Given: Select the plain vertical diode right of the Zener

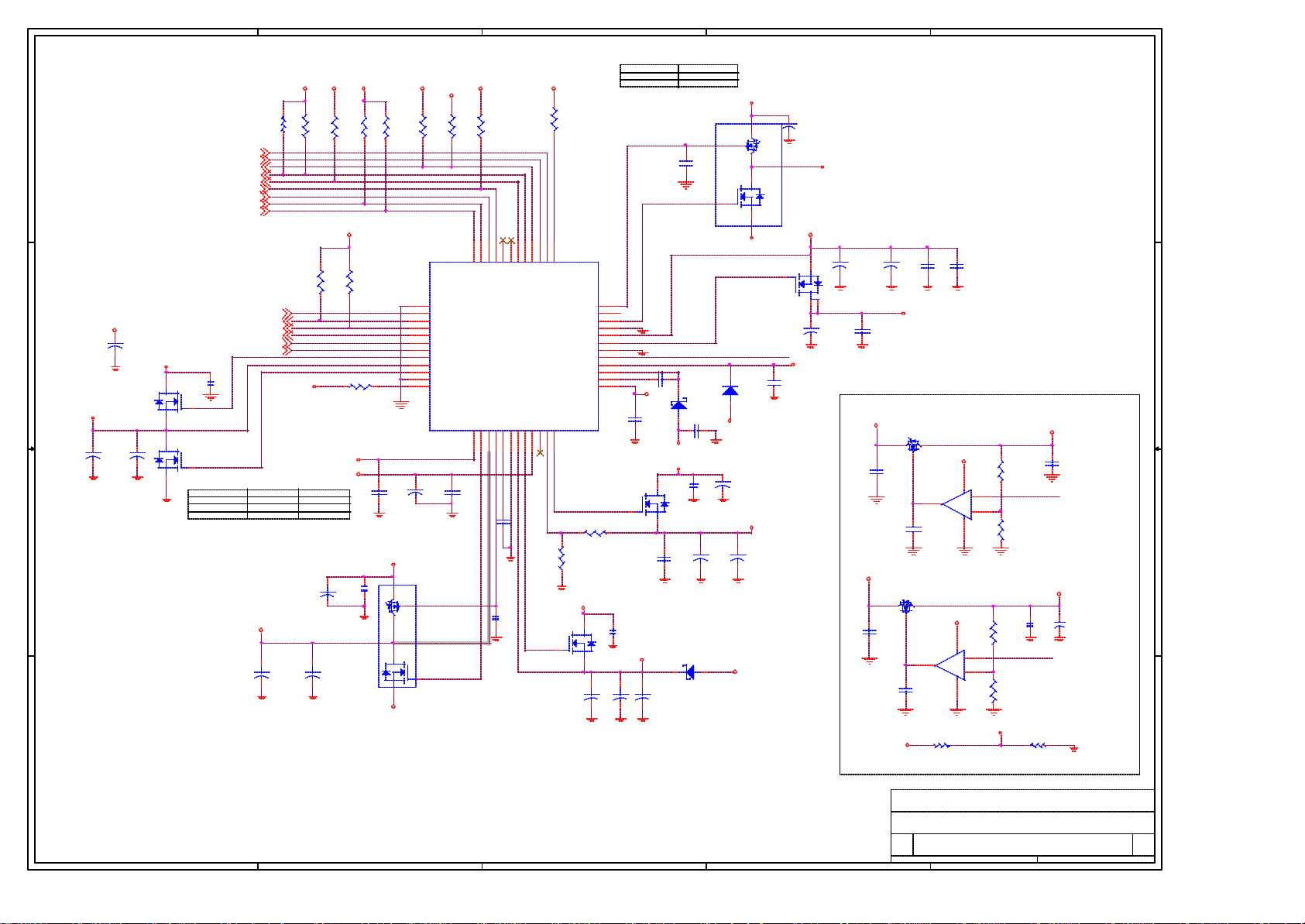Looking at the screenshot, I should [730, 390].
